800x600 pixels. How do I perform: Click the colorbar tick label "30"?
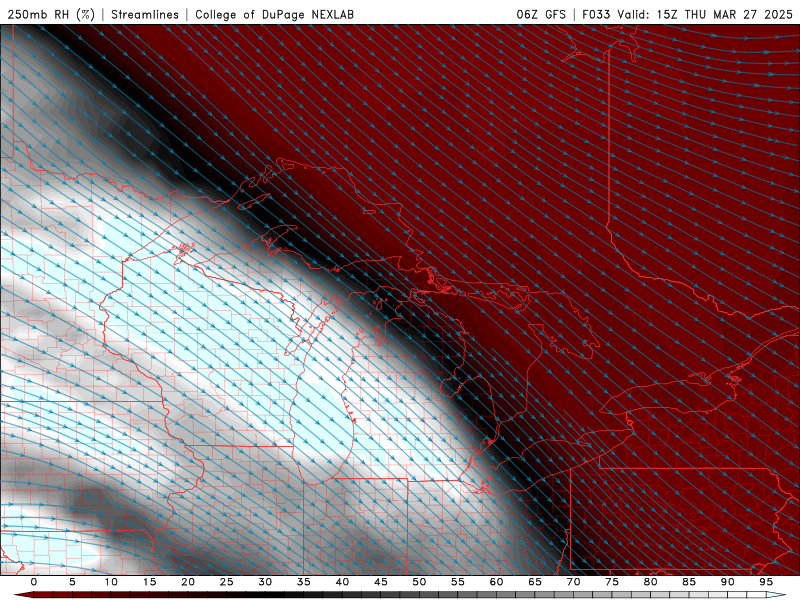click(x=265, y=582)
